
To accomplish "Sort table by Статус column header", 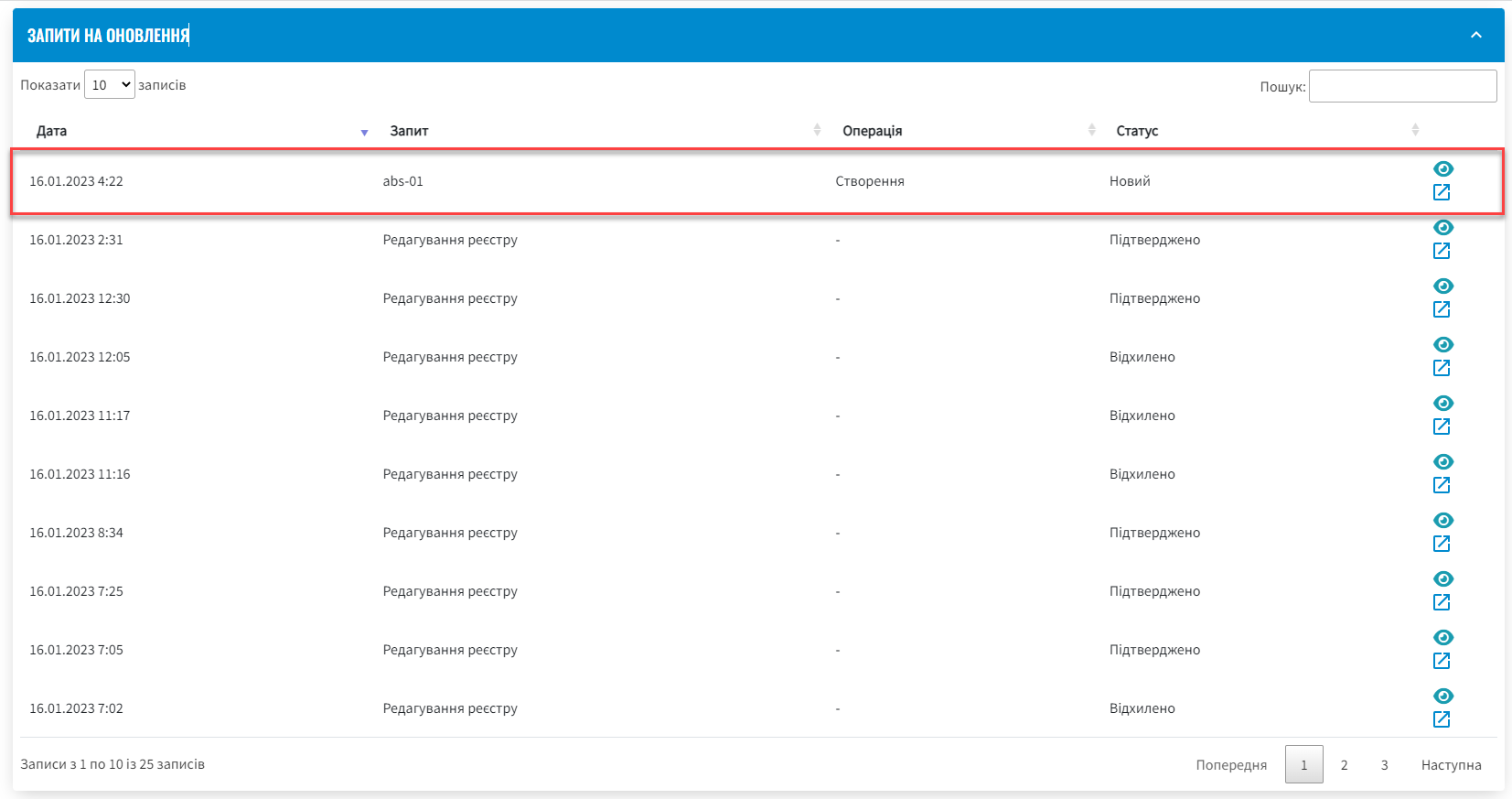I will point(1137,131).
